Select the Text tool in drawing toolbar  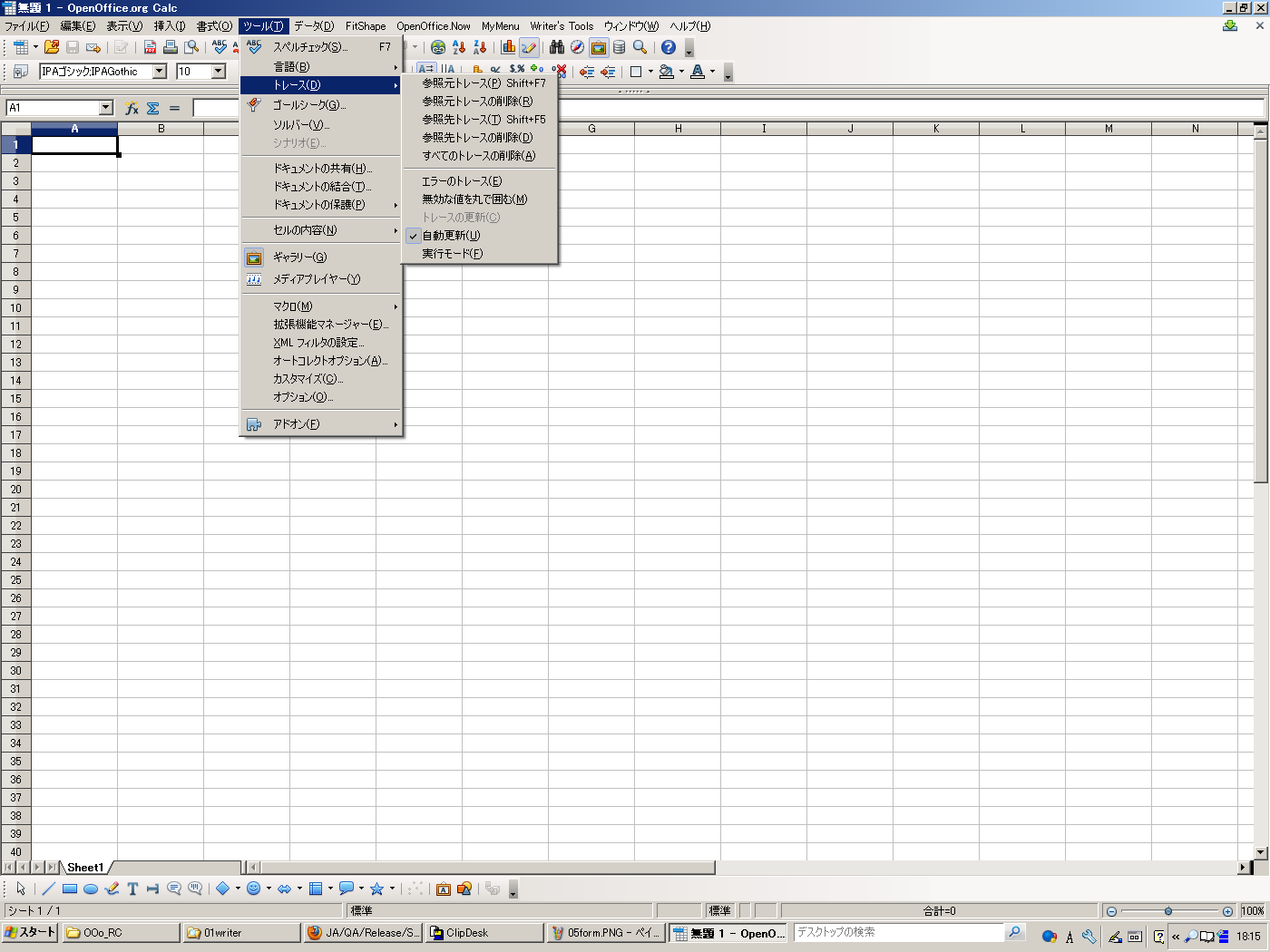point(132,889)
